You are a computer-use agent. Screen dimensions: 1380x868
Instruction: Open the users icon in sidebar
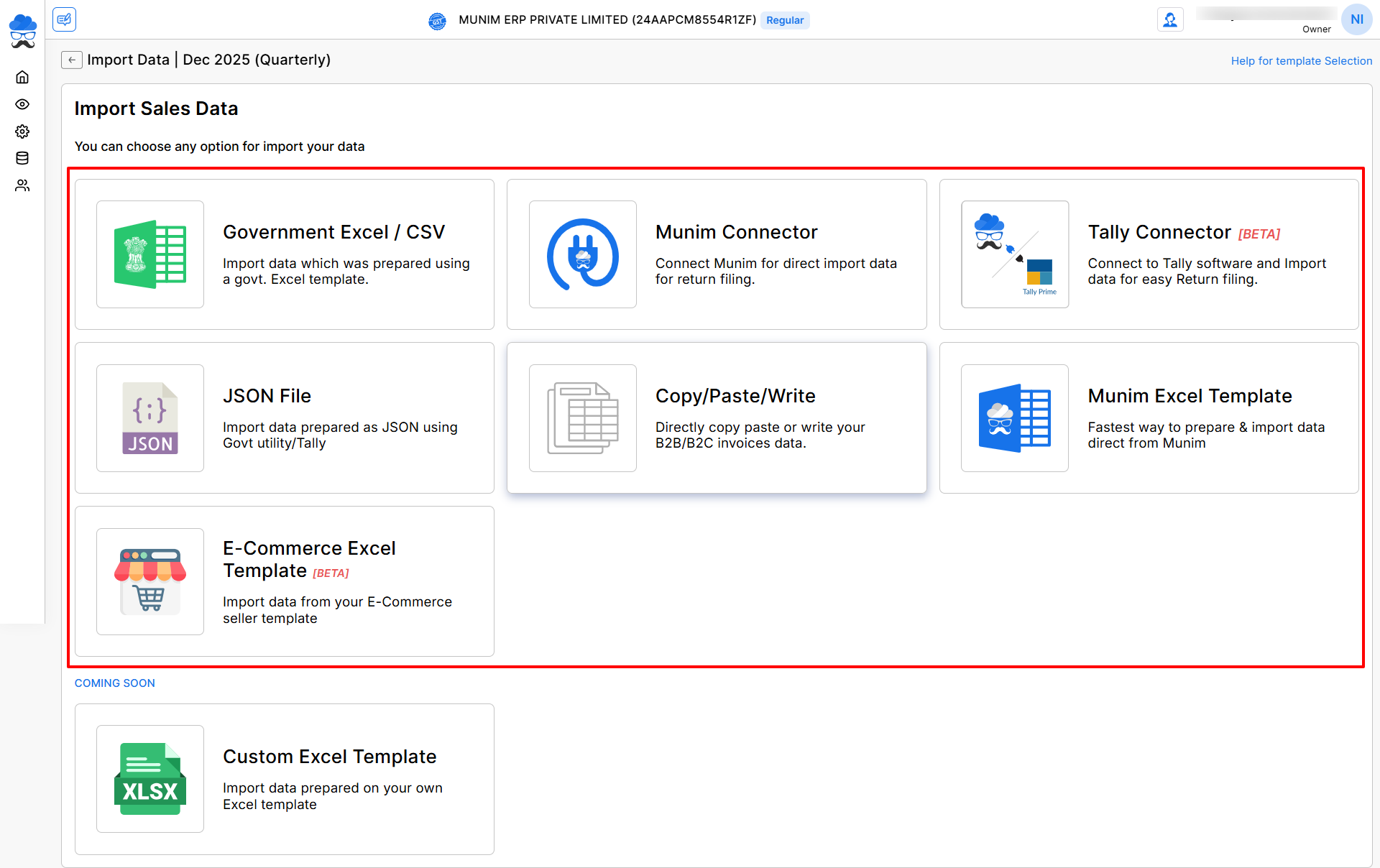pos(22,185)
